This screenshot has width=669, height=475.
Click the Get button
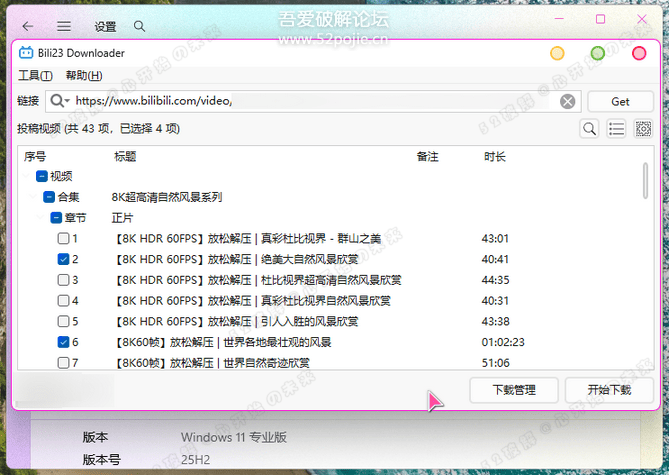tap(620, 101)
